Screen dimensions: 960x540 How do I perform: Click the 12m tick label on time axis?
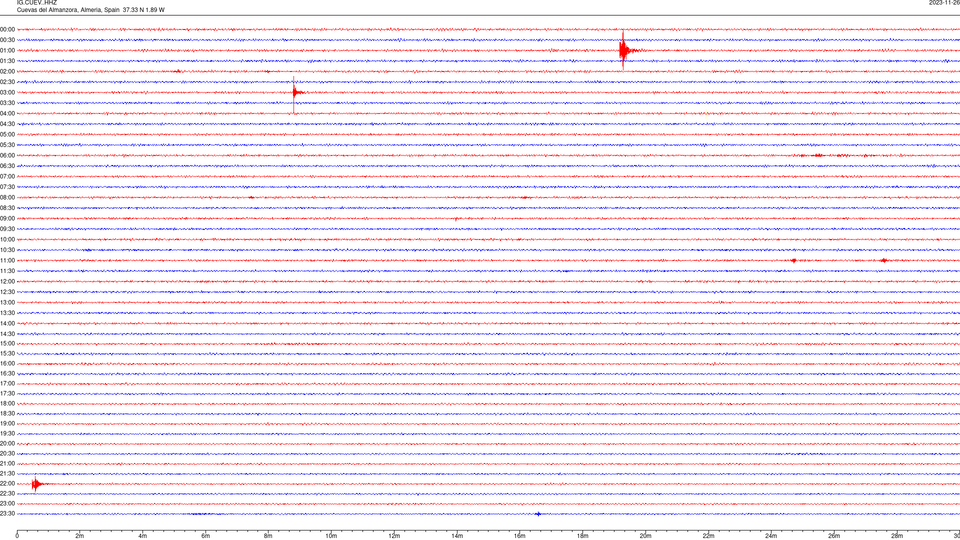[x=394, y=536]
